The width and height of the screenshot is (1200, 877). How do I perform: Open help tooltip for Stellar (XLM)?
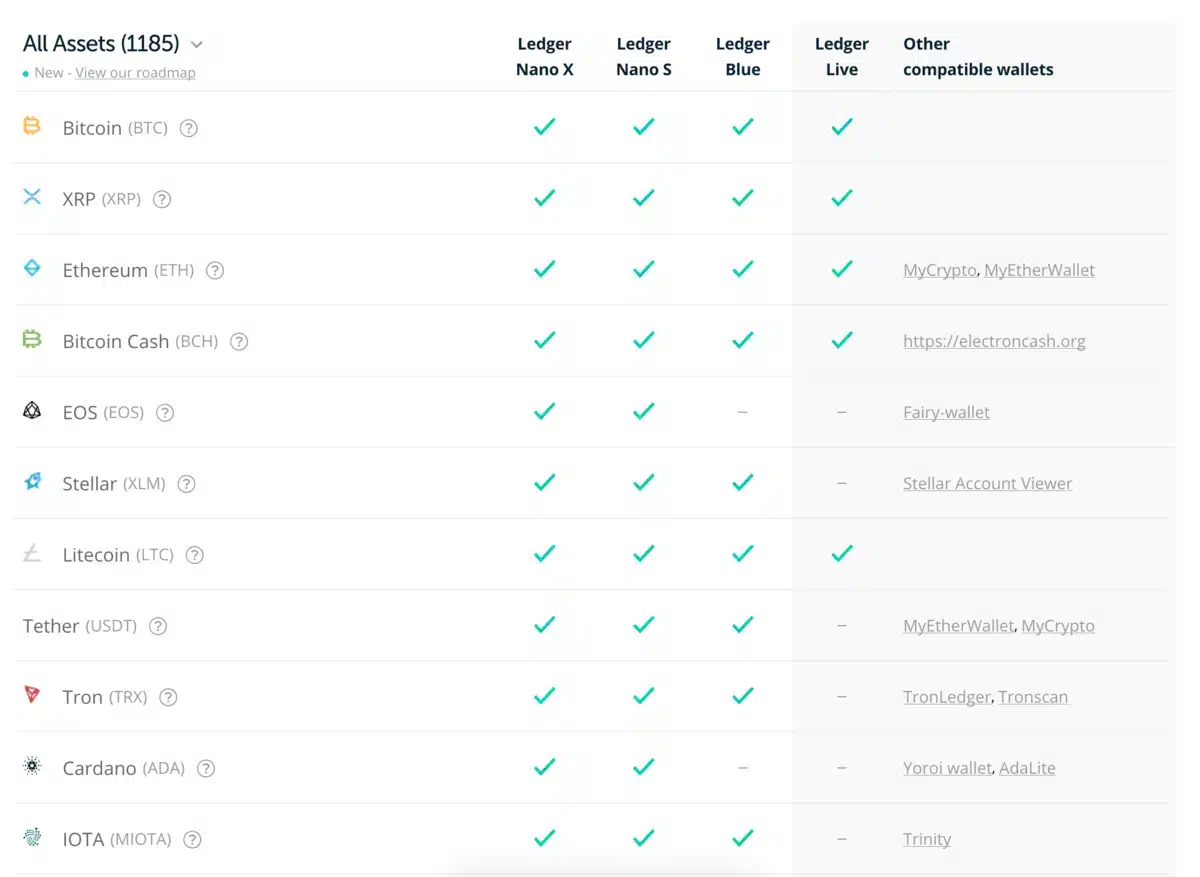point(186,484)
